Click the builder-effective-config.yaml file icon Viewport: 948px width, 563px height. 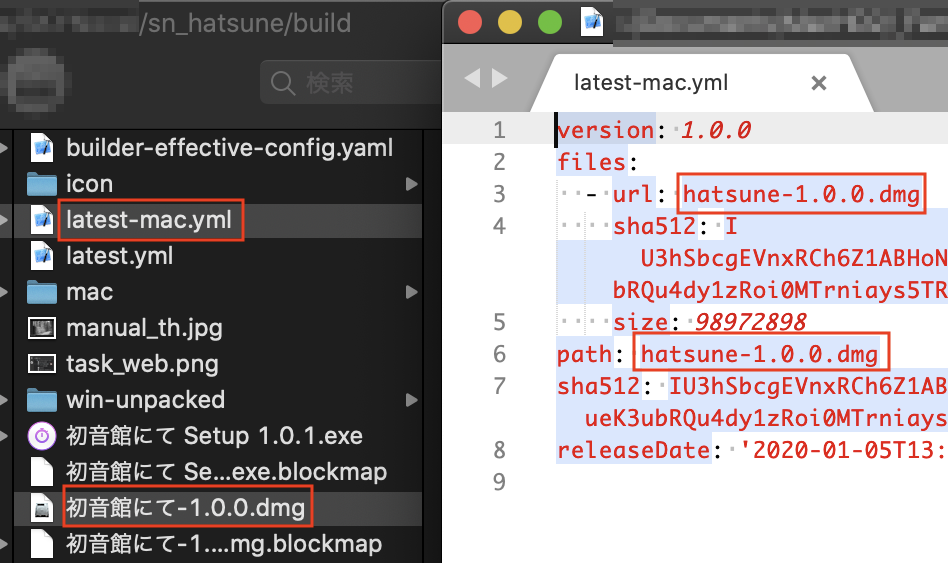coord(42,148)
